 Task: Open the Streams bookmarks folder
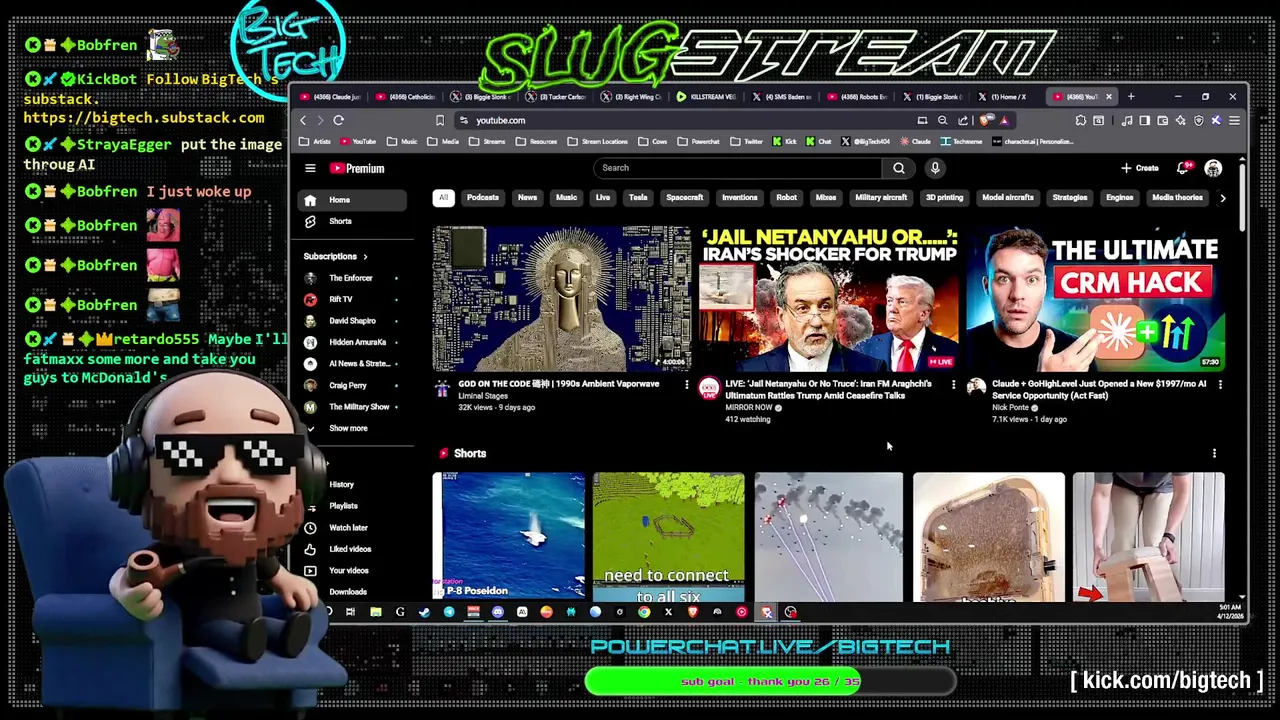click(489, 142)
